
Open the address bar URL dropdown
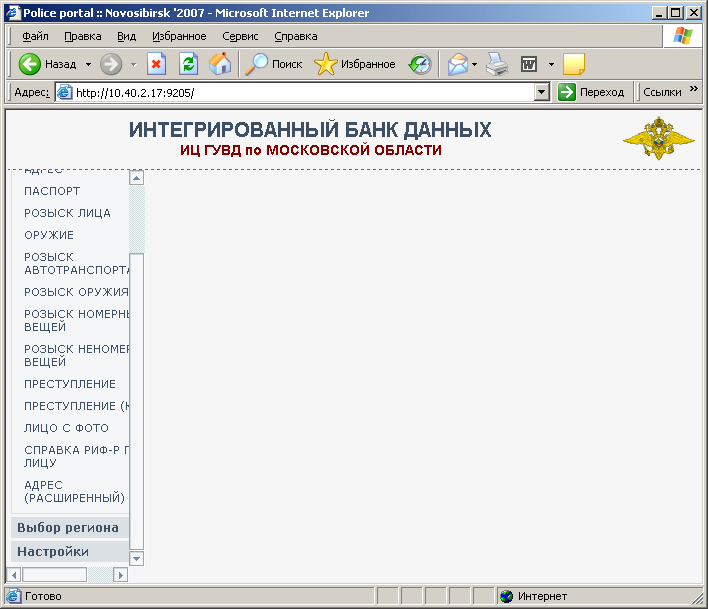(541, 92)
